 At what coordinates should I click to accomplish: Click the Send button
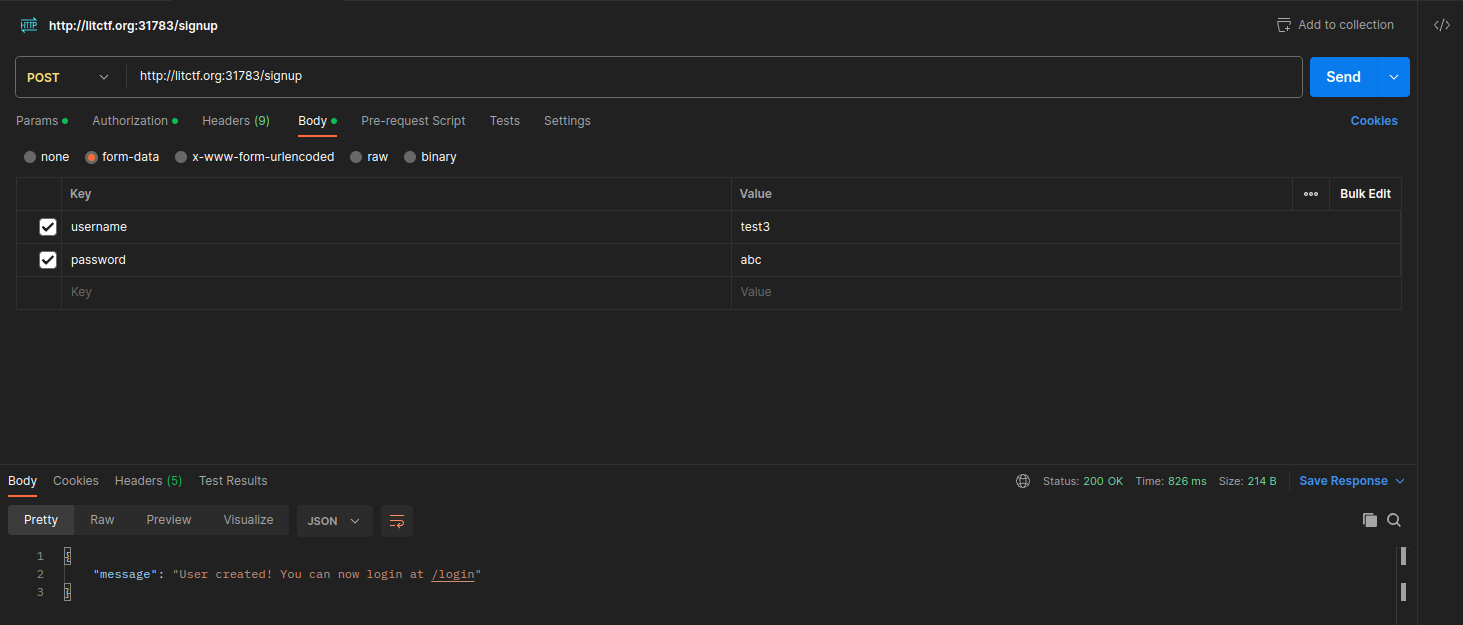[1343, 76]
